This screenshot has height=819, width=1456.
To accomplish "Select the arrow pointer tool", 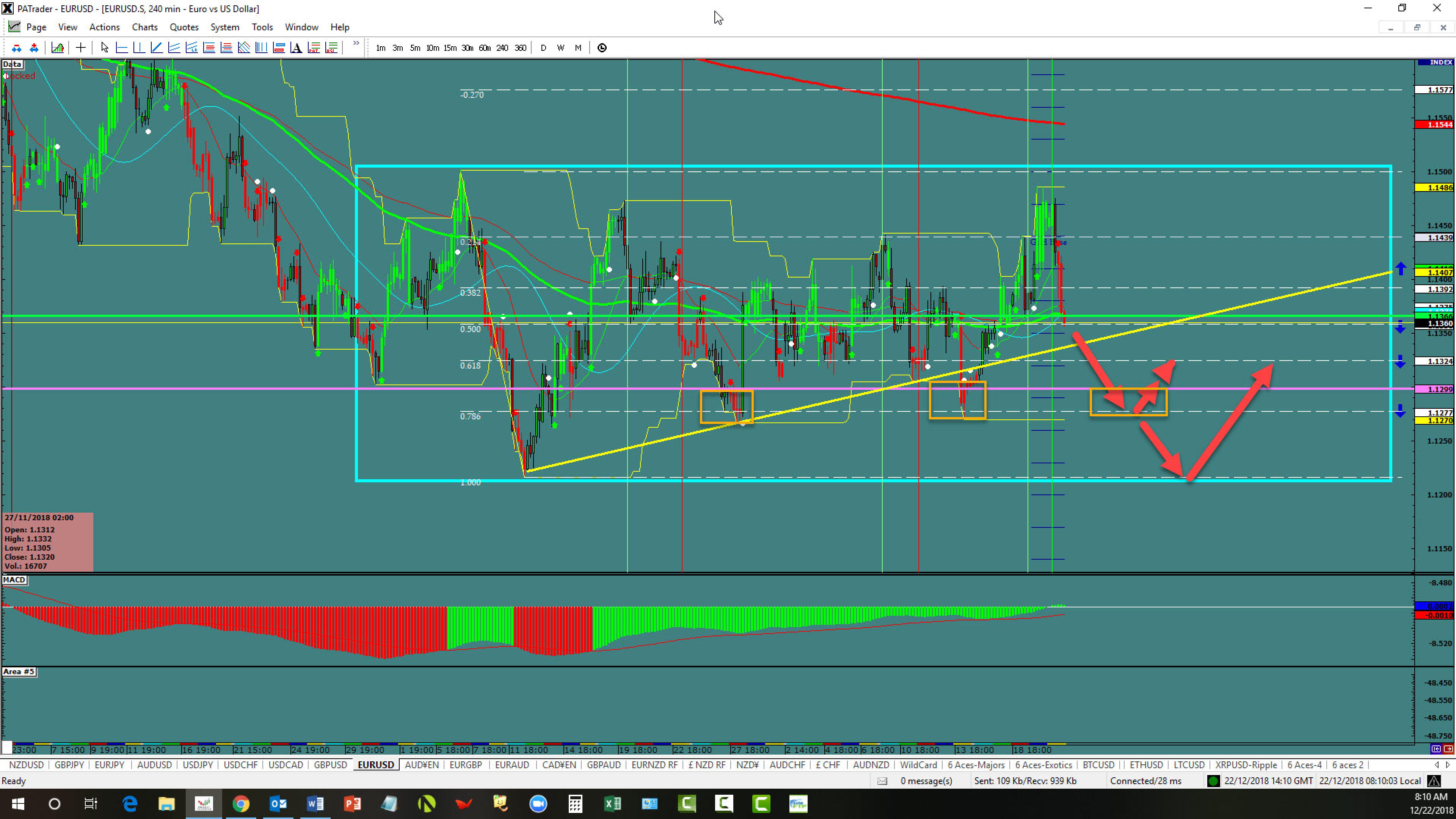I will (105, 48).
